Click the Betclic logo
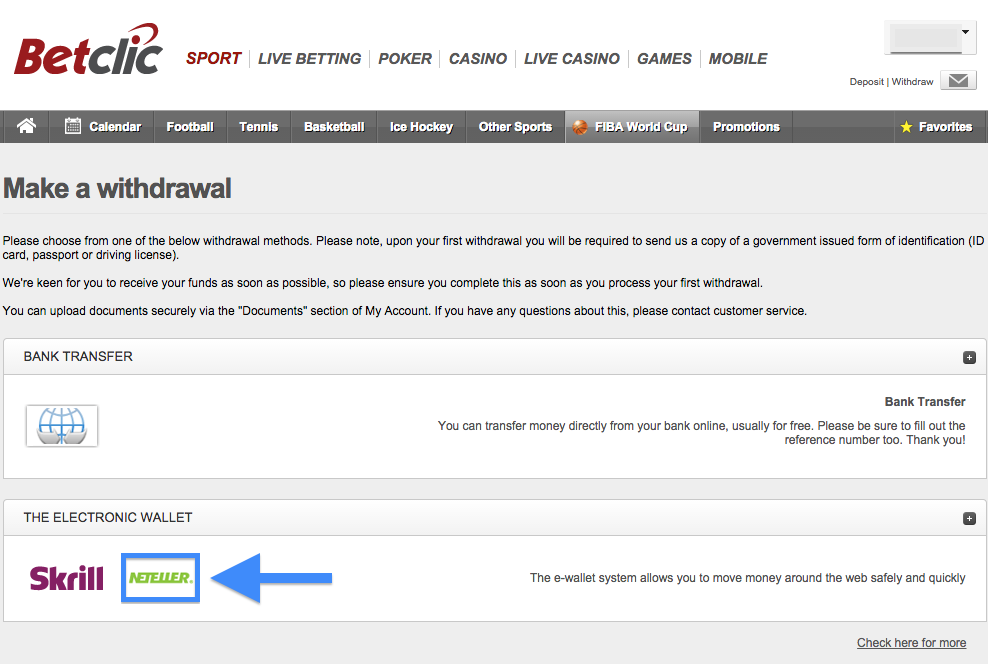The width and height of the screenshot is (988, 664). 88,50
